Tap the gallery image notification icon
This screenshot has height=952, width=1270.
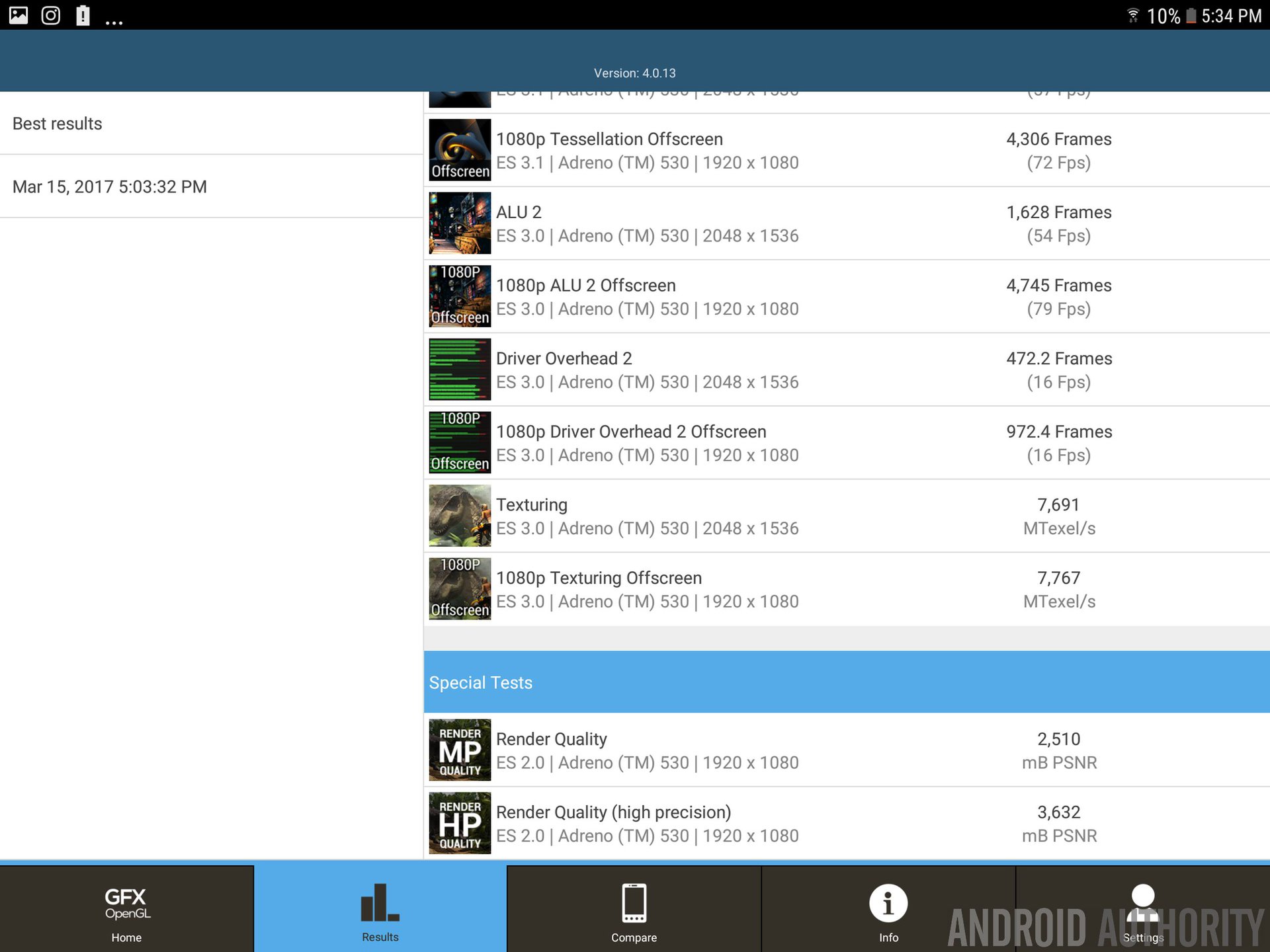pos(19,15)
